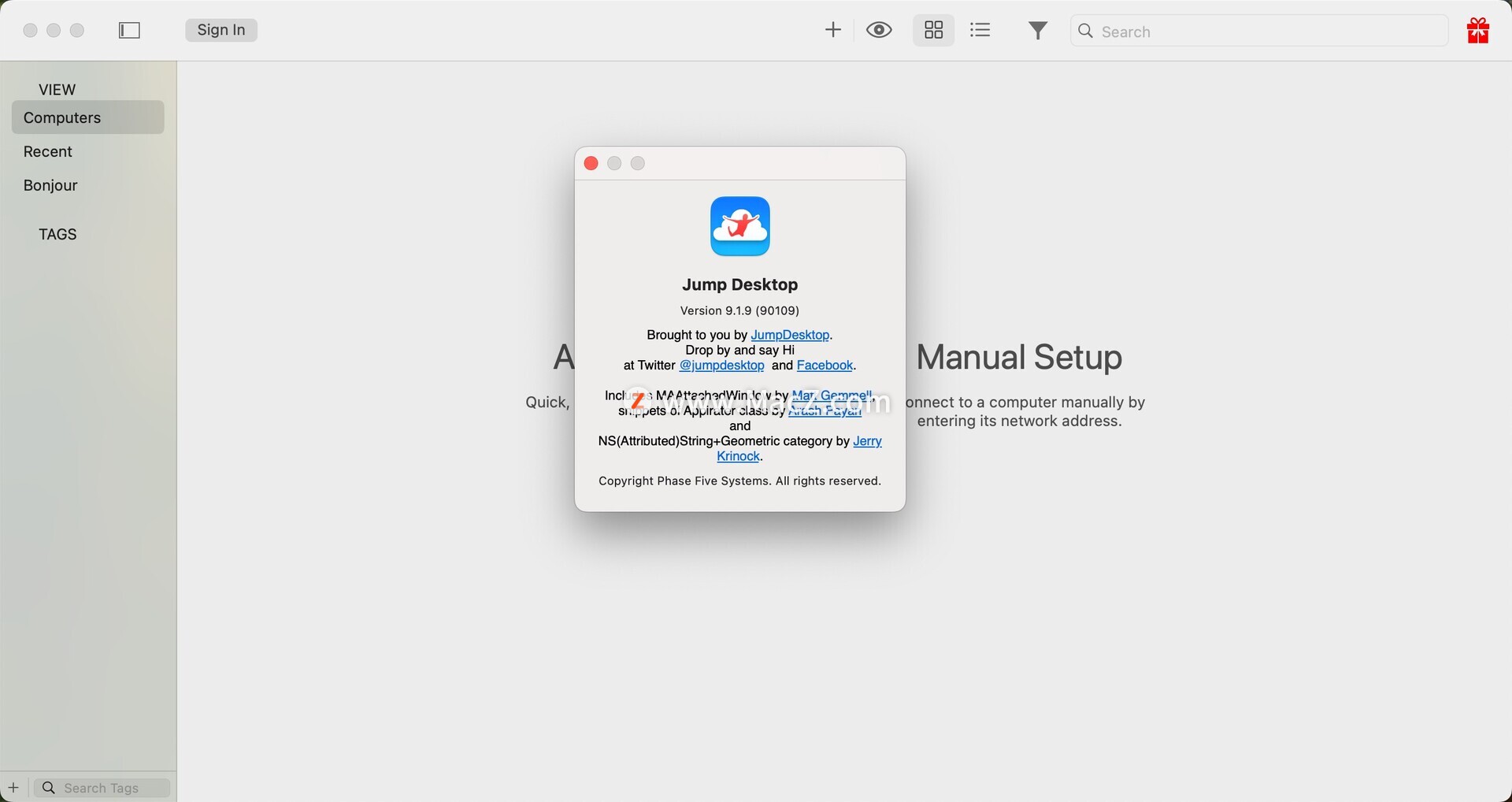Click the Version 9.1.9 (90109) text
This screenshot has width=1512, height=802.
pos(740,310)
